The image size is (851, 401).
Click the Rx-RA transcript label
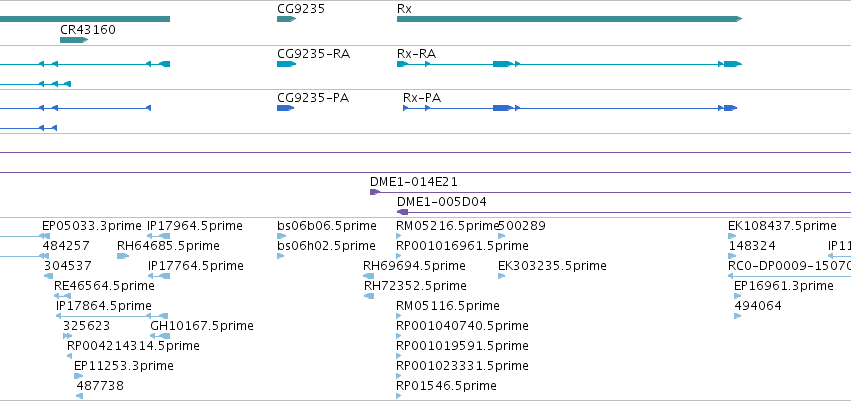[416, 54]
